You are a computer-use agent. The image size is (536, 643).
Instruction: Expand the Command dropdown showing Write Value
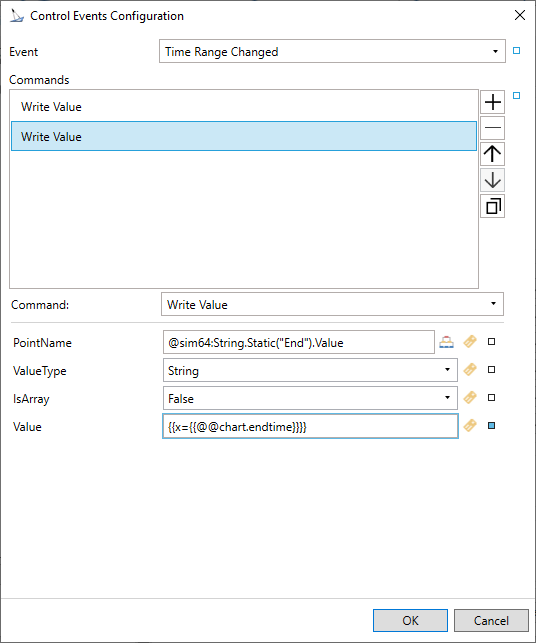[x=332, y=304]
